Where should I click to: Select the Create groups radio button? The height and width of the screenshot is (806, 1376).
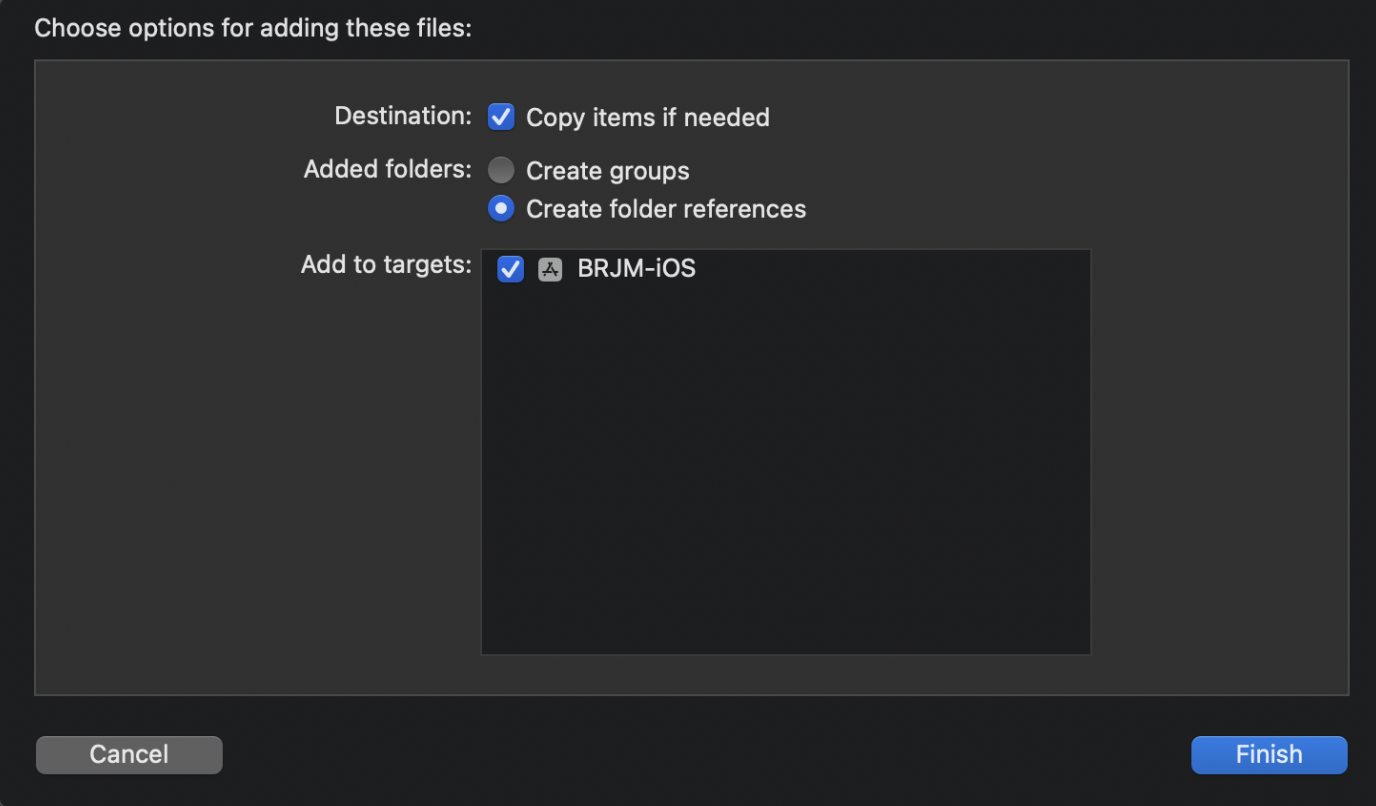[x=501, y=170]
